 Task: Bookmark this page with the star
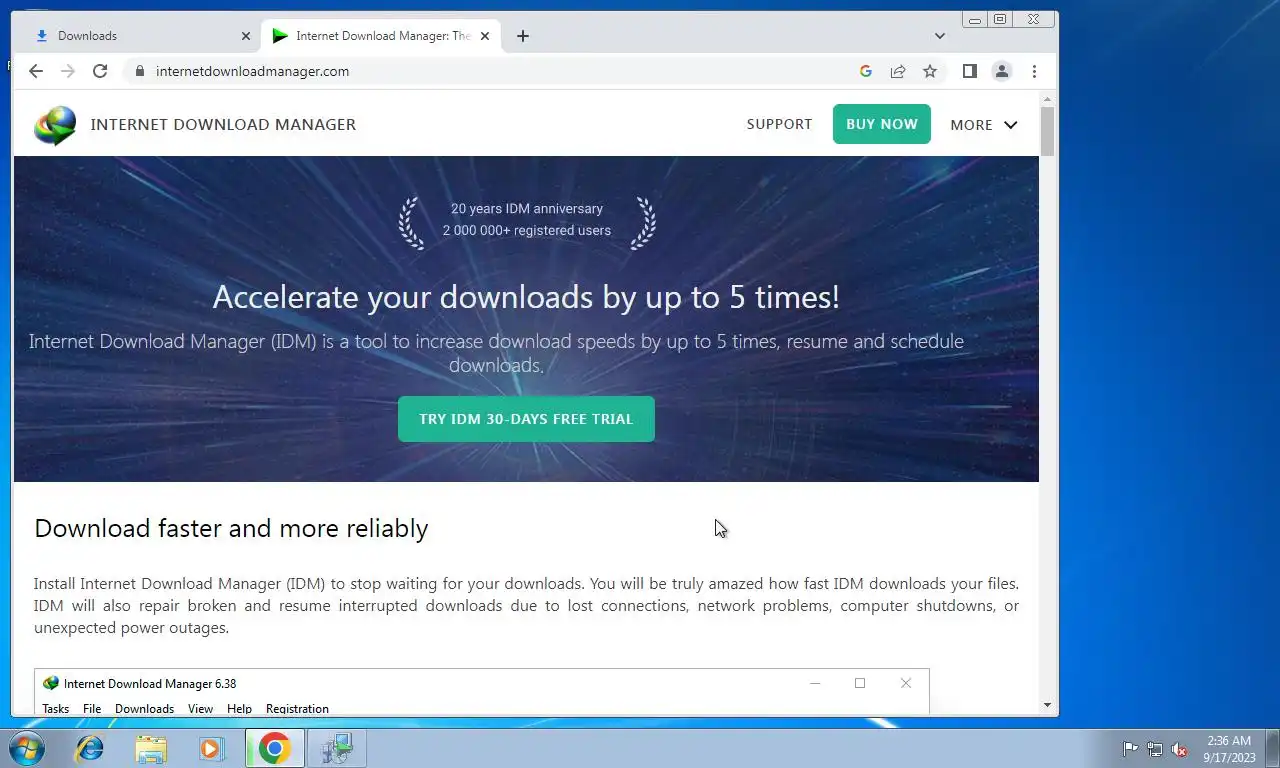[x=930, y=71]
